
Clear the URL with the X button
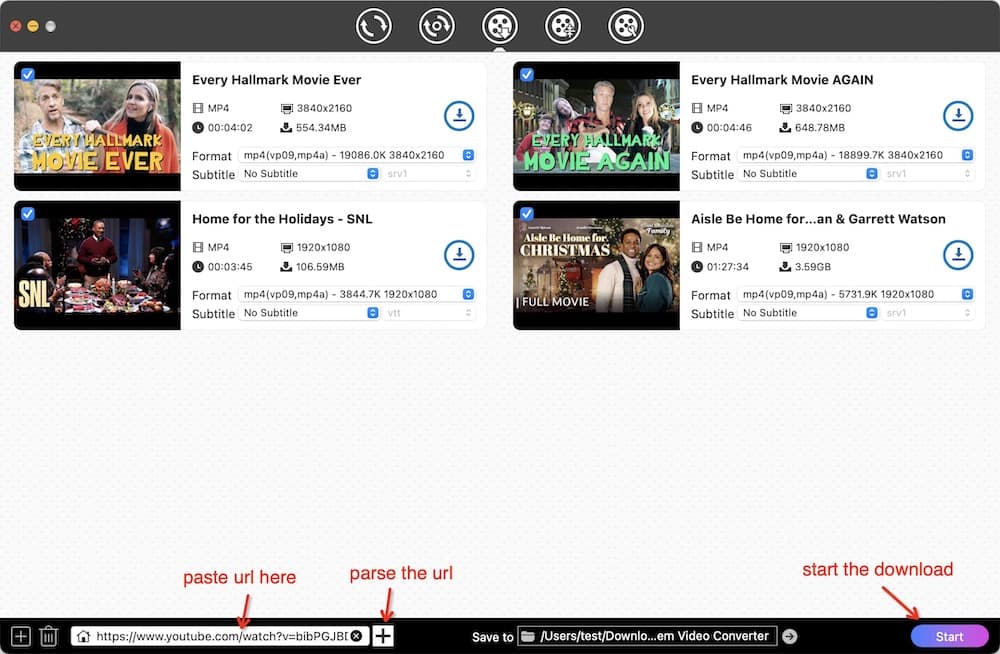pyautogui.click(x=357, y=636)
